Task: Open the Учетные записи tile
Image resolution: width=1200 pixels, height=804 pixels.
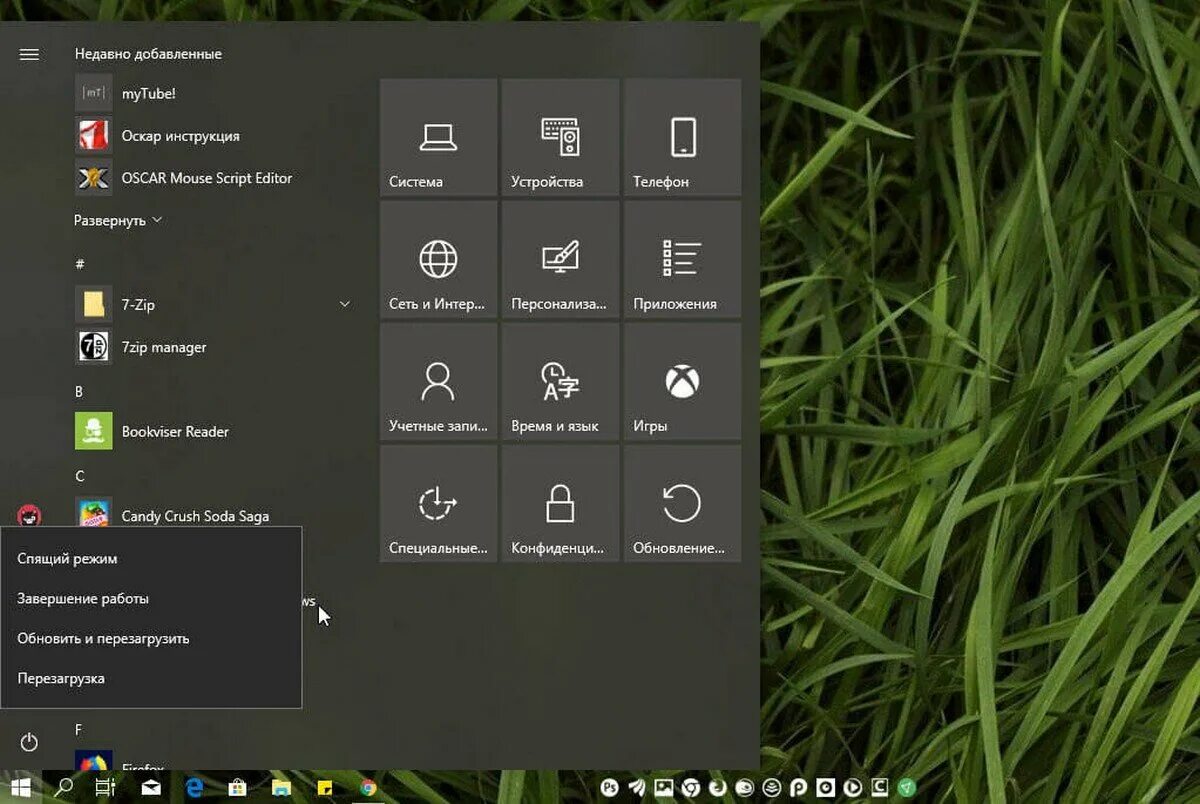Action: [438, 381]
